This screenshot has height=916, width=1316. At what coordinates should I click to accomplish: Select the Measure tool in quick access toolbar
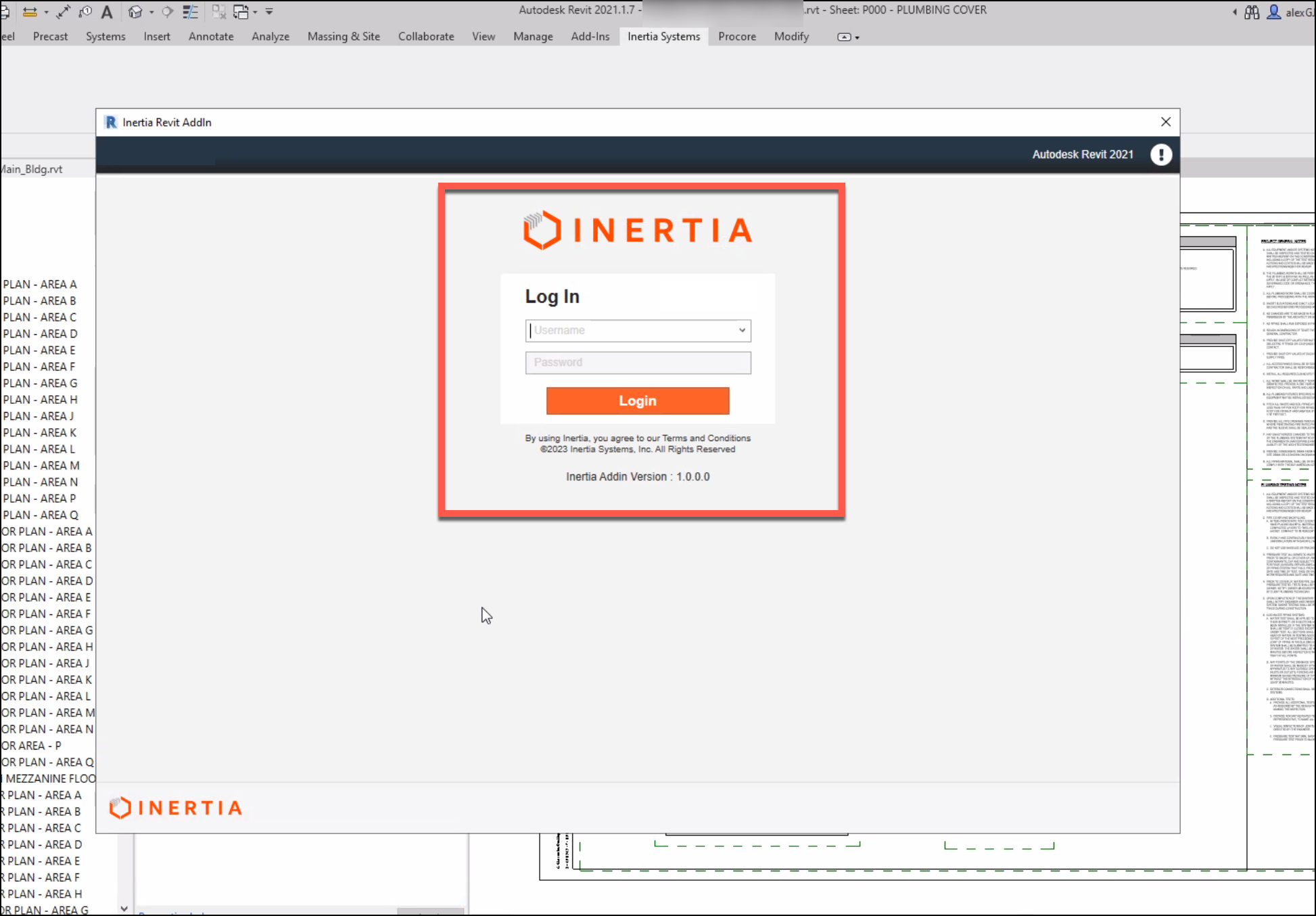click(30, 12)
